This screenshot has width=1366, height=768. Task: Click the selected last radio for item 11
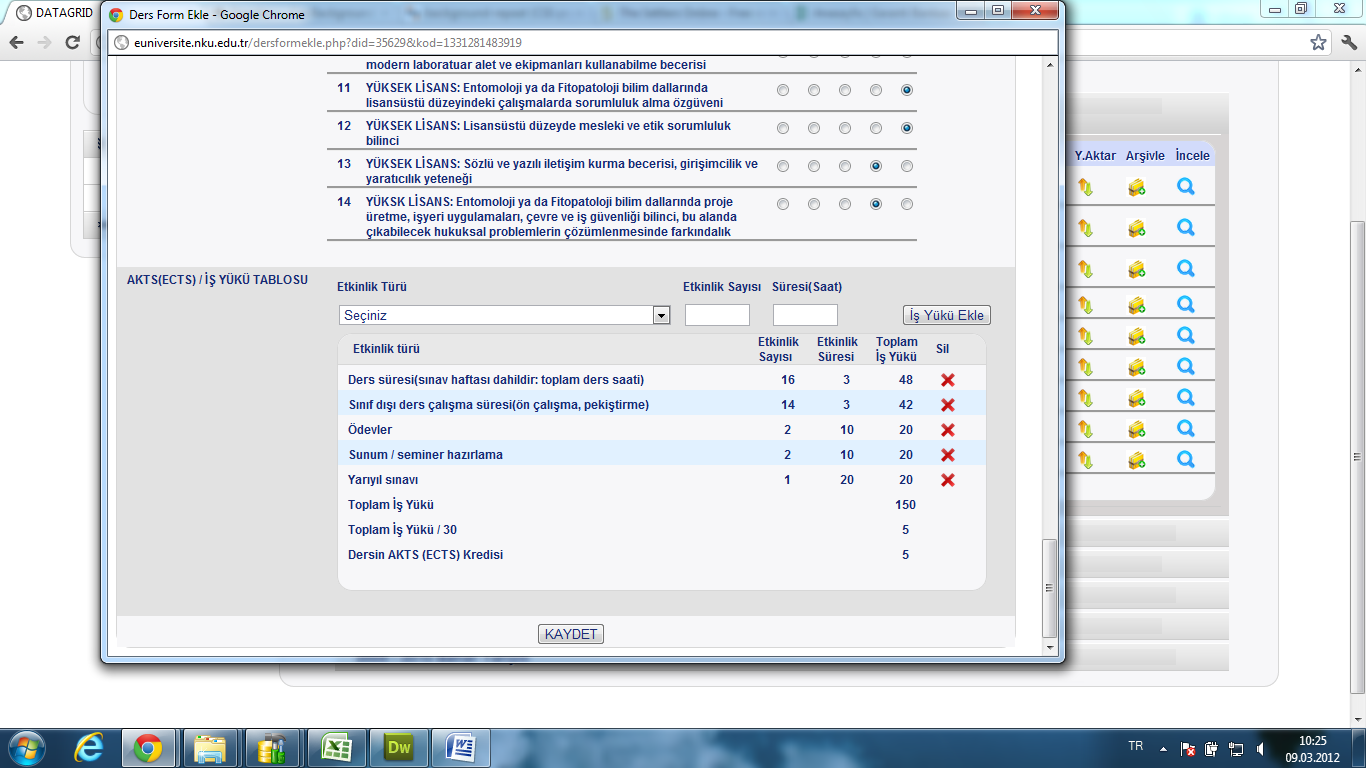pyautogui.click(x=907, y=90)
